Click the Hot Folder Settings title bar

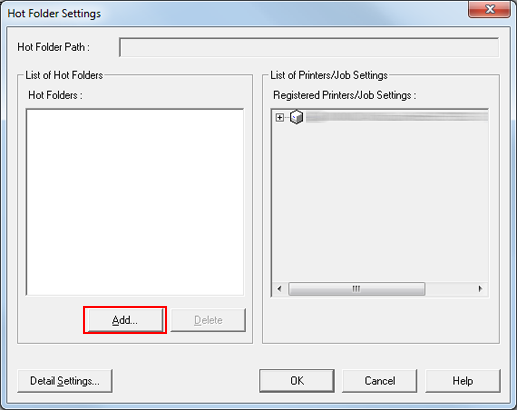point(233,13)
